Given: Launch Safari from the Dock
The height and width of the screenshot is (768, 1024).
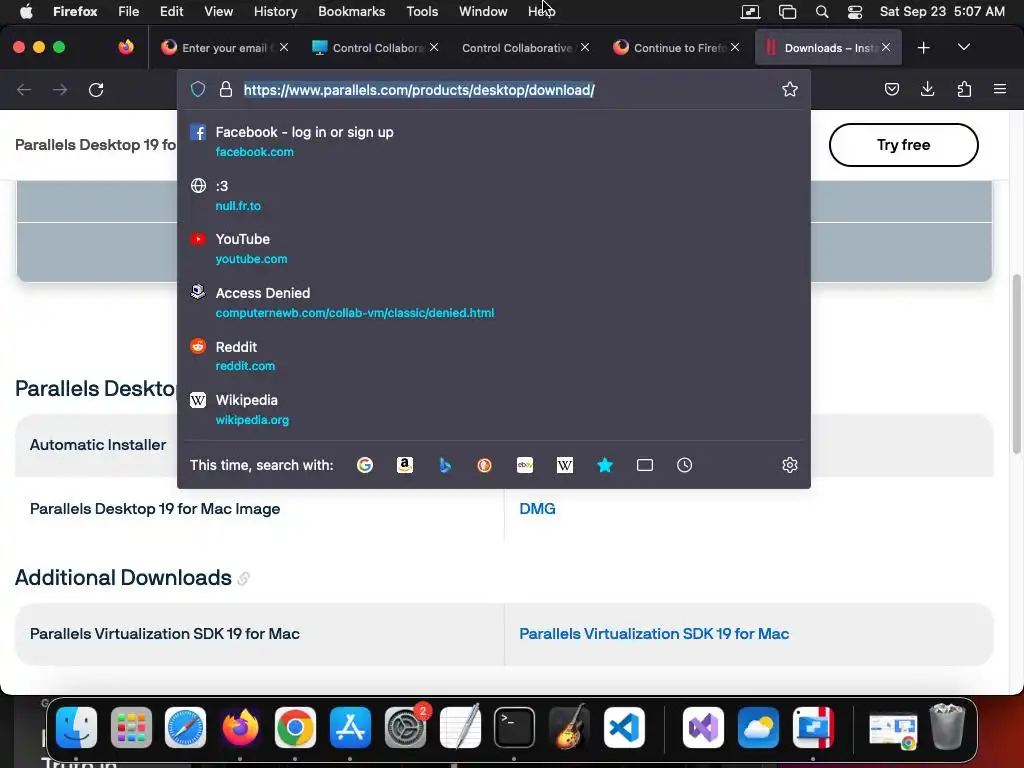Looking at the screenshot, I should tap(185, 727).
